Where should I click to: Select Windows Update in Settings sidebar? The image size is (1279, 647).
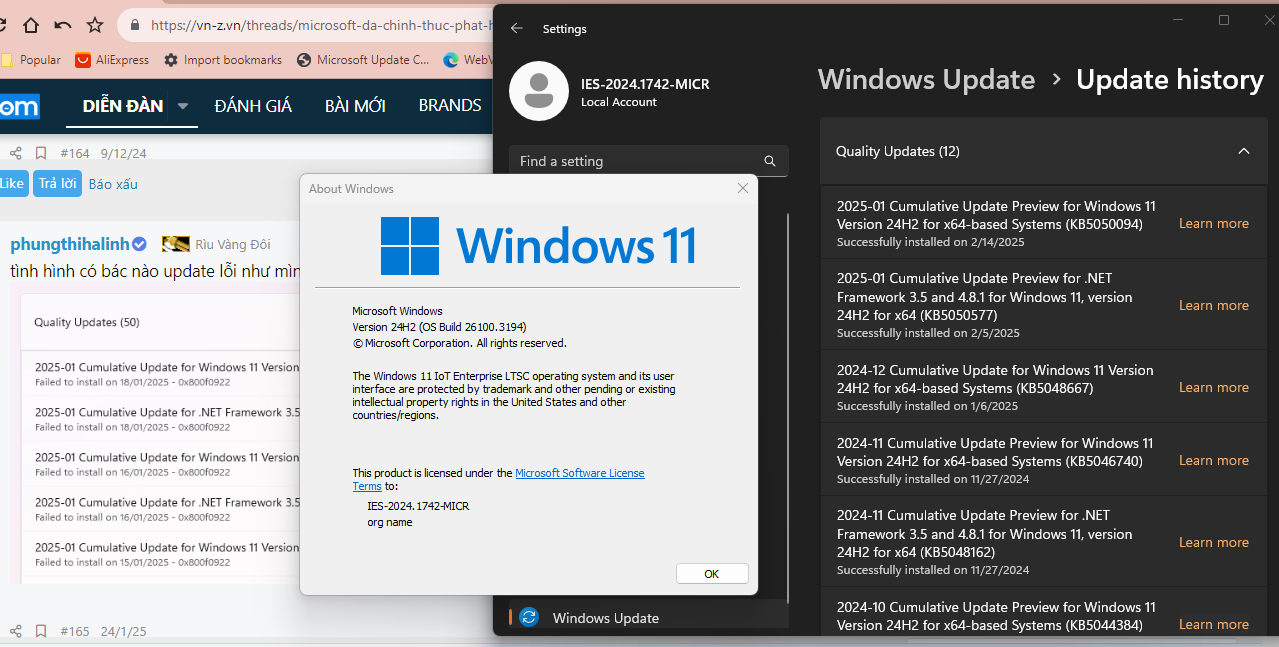tap(648, 618)
